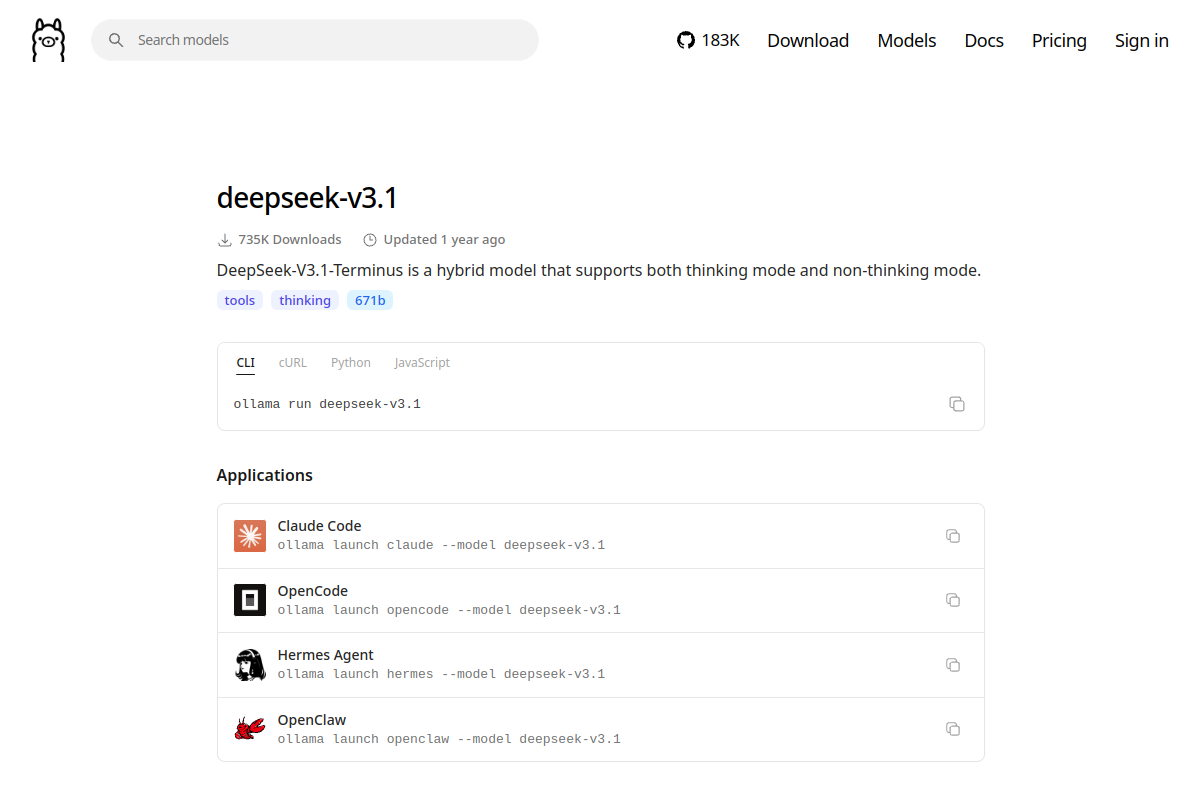The width and height of the screenshot is (1200, 800).
Task: Switch to the JavaScript tab
Action: click(x=422, y=363)
